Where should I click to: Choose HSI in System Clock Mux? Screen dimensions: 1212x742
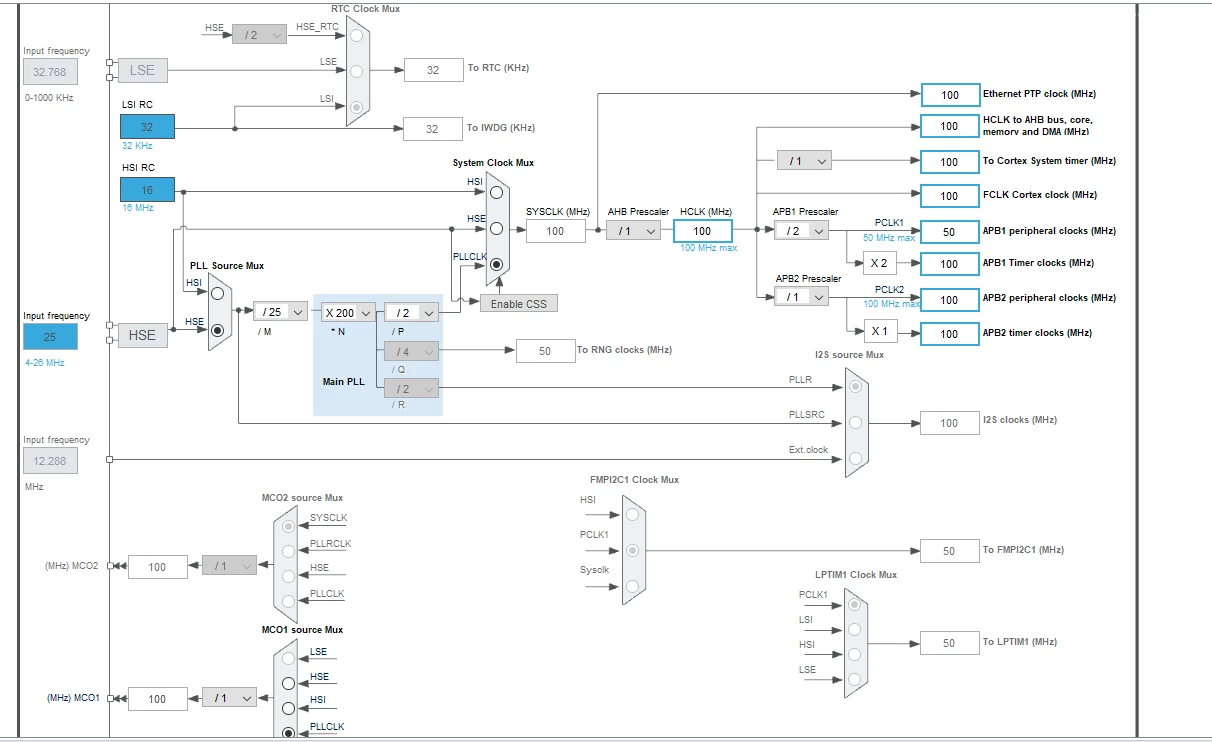[x=496, y=193]
